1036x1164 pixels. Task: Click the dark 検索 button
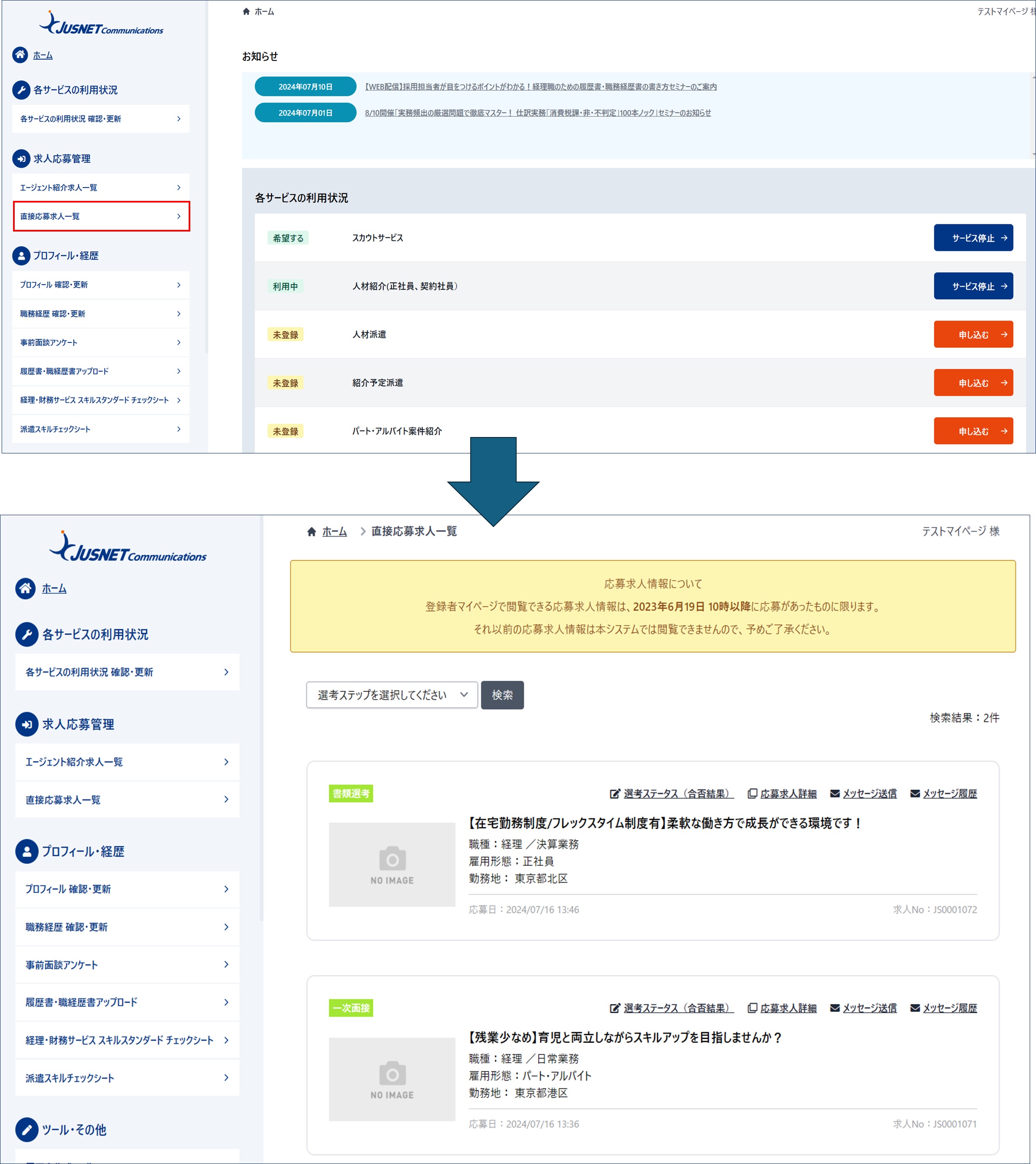pyautogui.click(x=502, y=695)
